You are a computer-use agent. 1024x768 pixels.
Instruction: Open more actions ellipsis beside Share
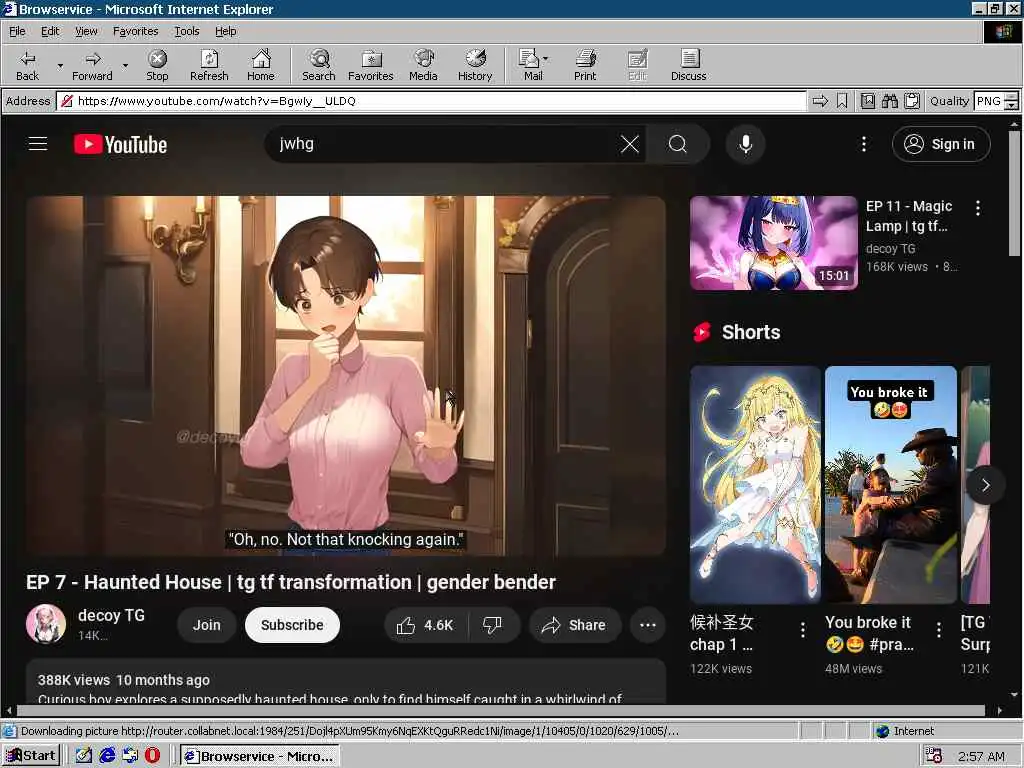[x=647, y=625]
